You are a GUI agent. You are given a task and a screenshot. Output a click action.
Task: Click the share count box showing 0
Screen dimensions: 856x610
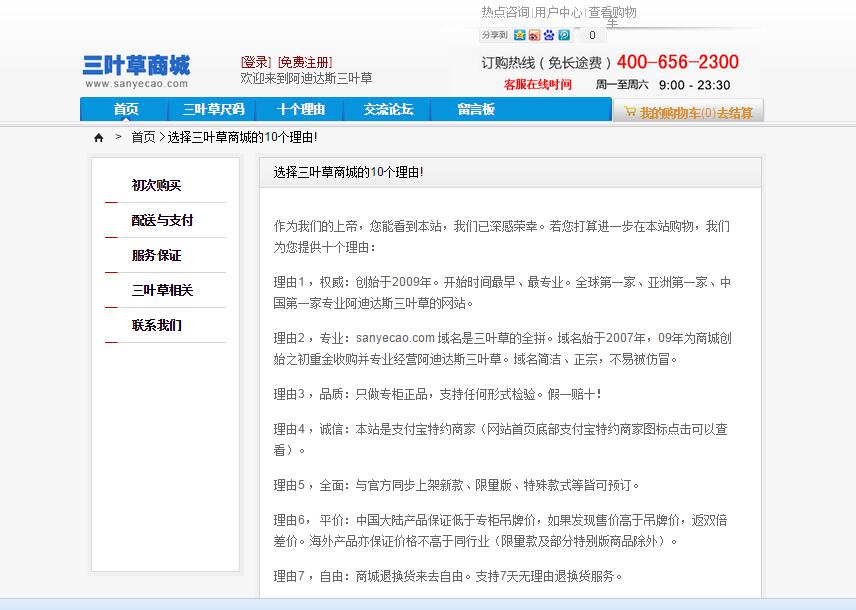(592, 35)
